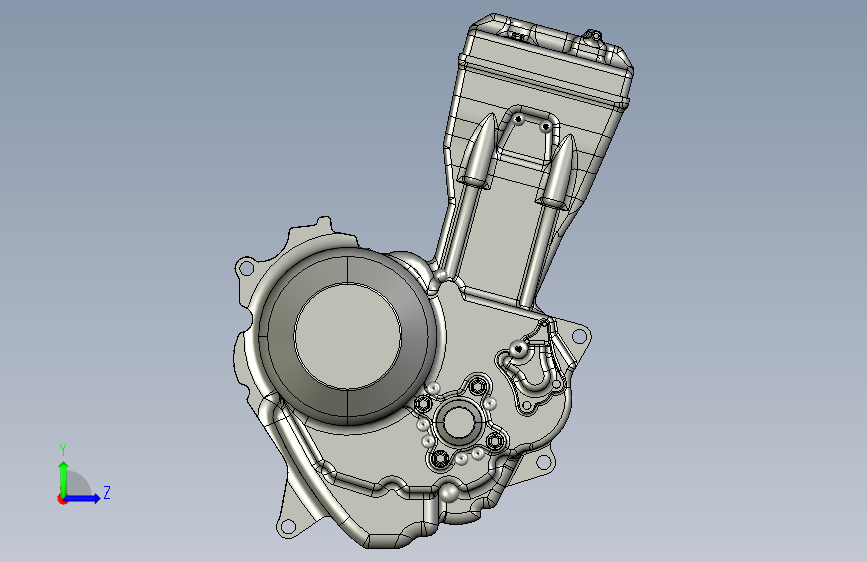Click the red X axis origin ball of the triad
The image size is (867, 562).
pyautogui.click(x=62, y=499)
